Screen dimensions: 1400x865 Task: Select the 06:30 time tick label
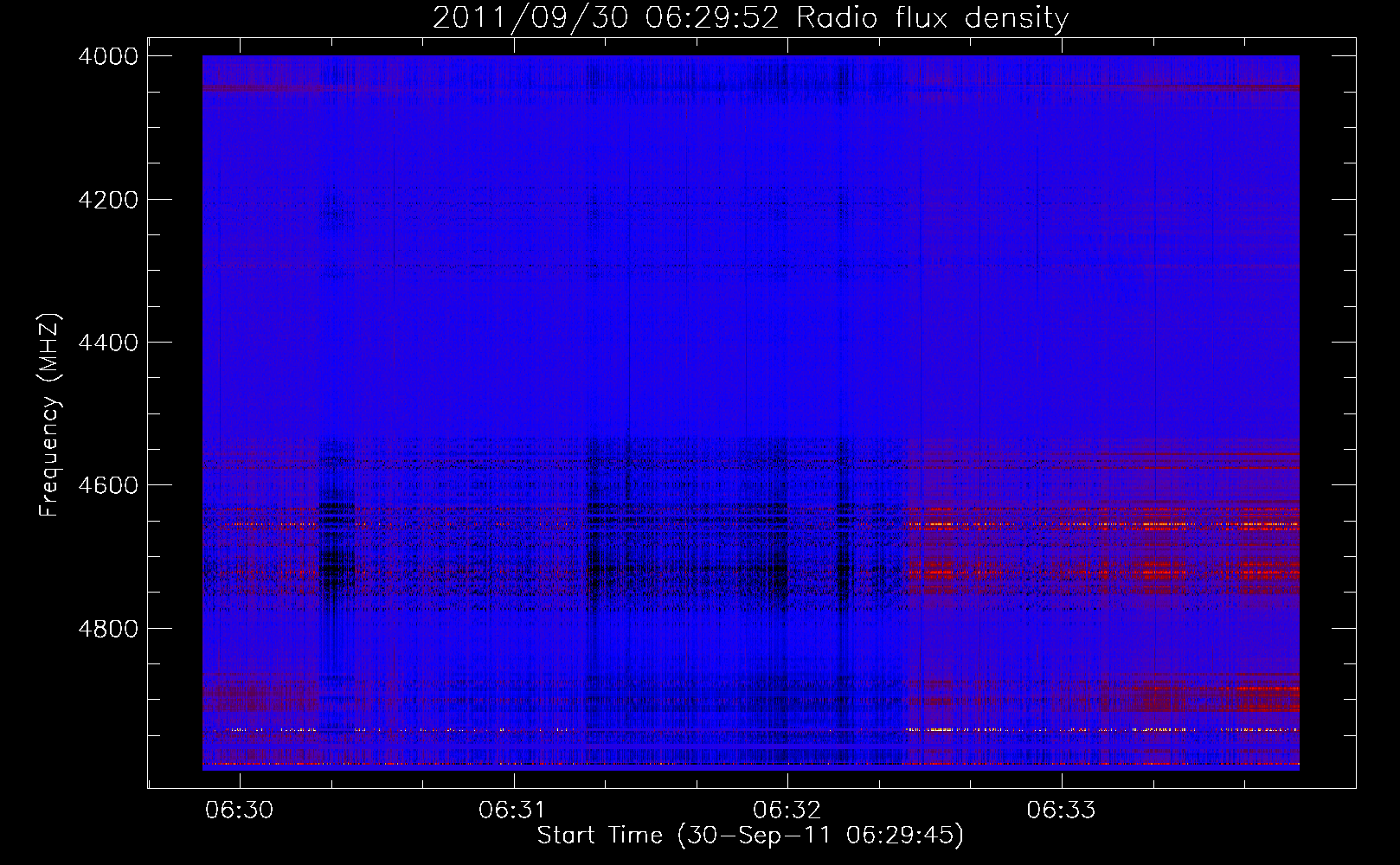click(x=240, y=811)
